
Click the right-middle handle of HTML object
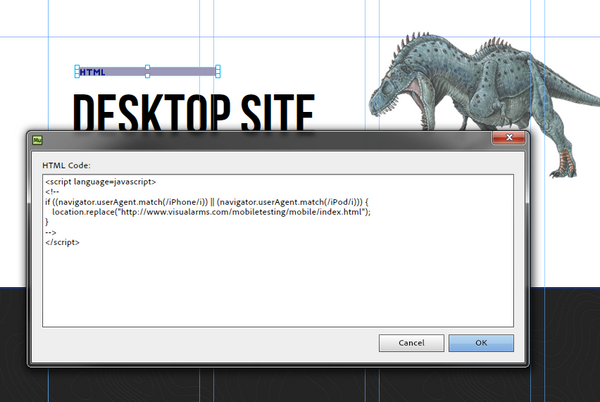(x=218, y=72)
